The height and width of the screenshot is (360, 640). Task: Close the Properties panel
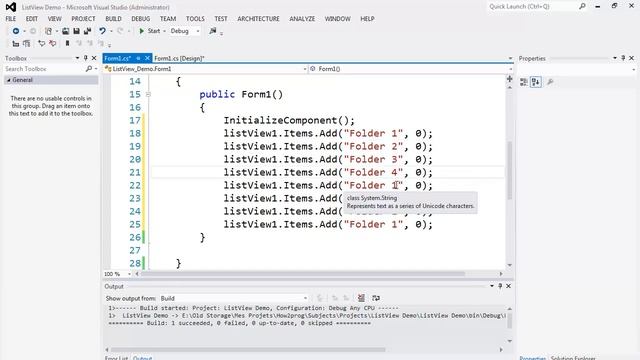631,58
